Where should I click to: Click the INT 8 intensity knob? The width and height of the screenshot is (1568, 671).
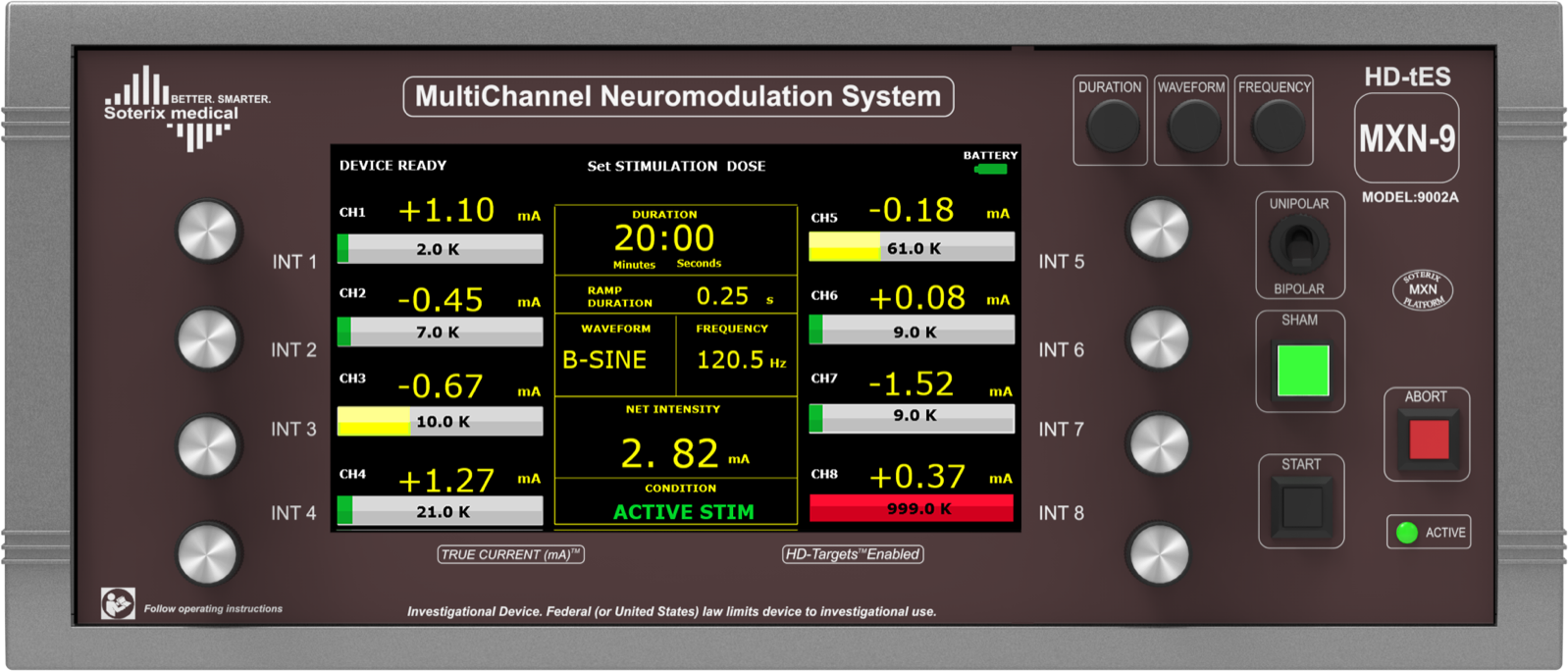coord(1160,553)
